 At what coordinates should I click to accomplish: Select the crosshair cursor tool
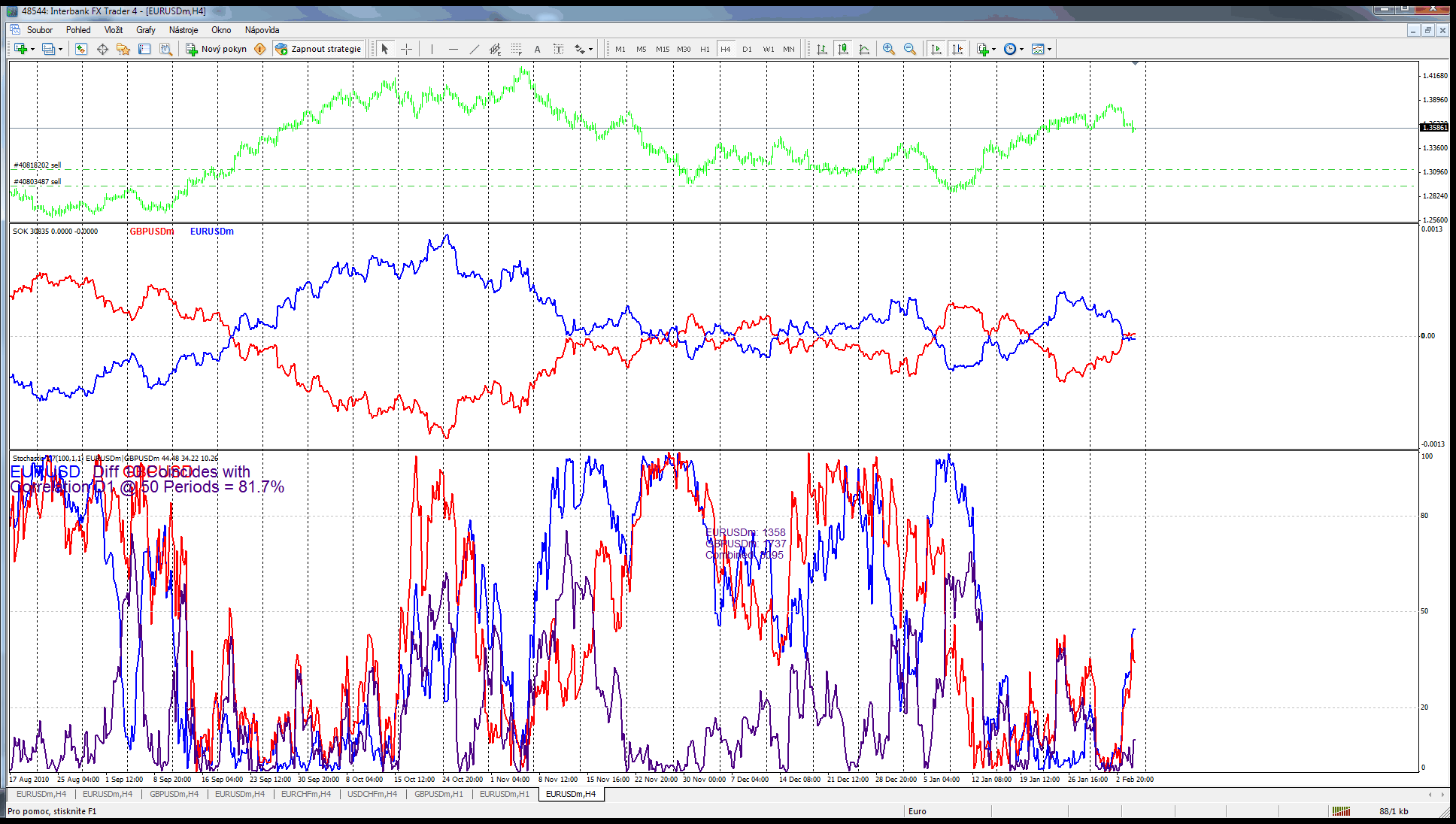pyautogui.click(x=407, y=49)
